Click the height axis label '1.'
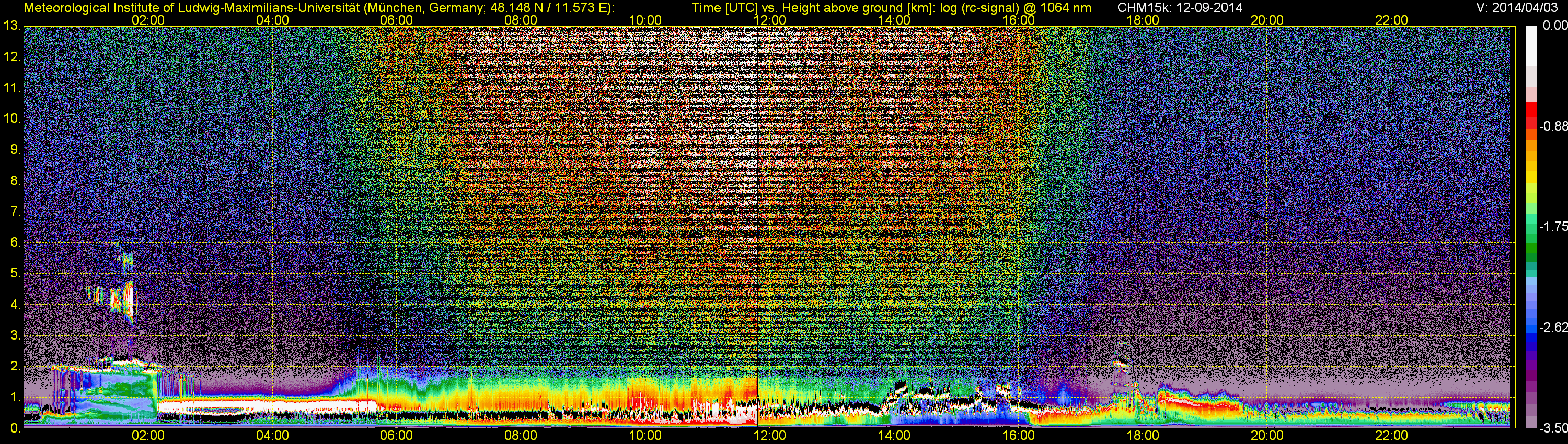Image resolution: width=1568 pixels, height=444 pixels. pos(15,397)
